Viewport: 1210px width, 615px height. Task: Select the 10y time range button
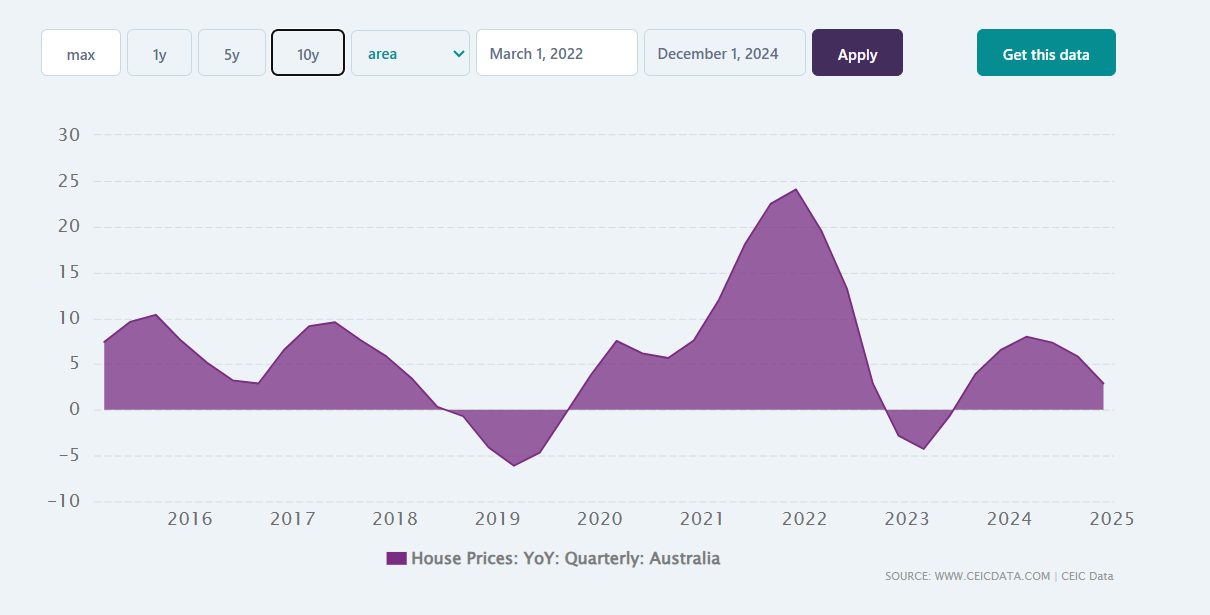pos(308,54)
